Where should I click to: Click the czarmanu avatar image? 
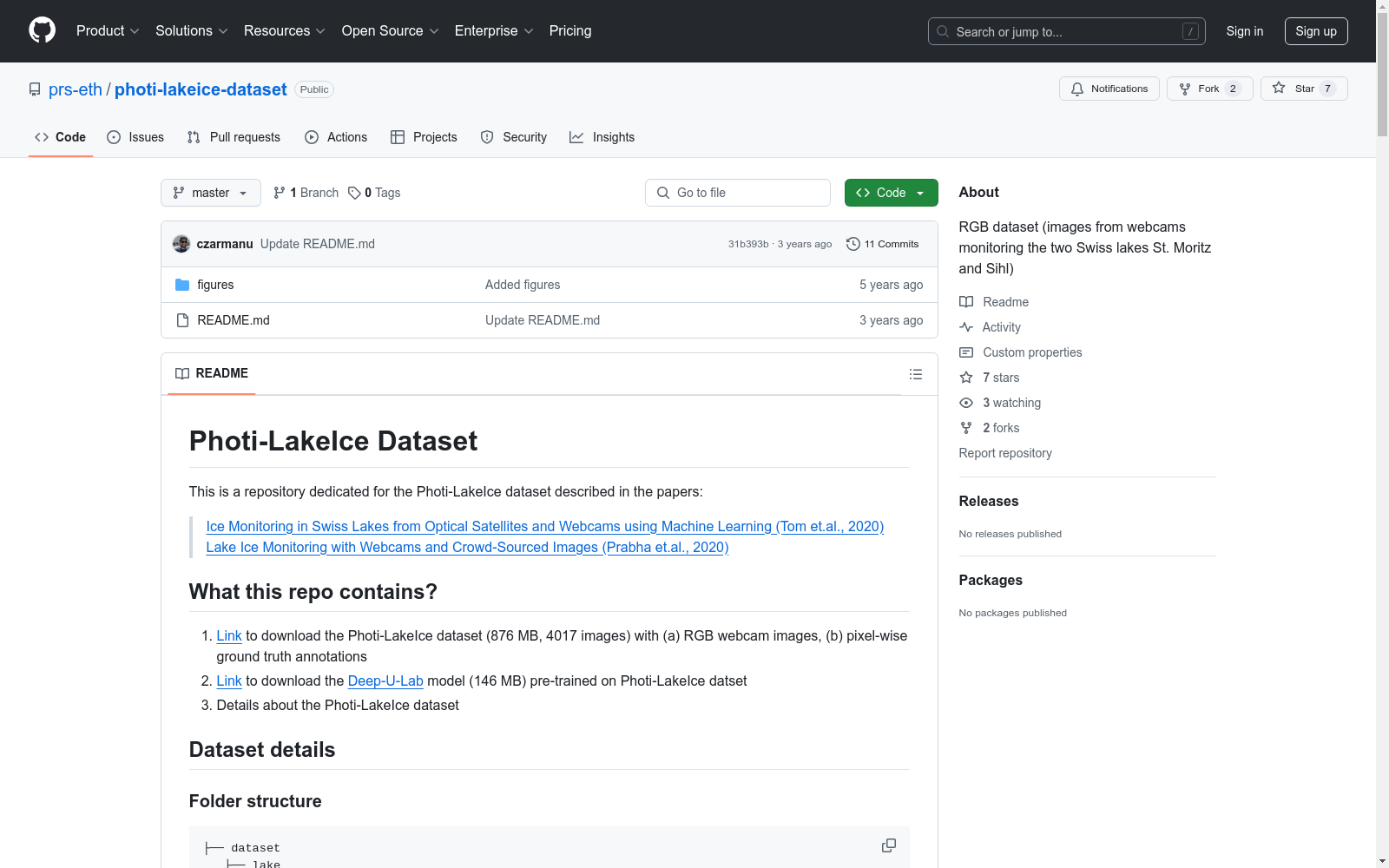pyautogui.click(x=181, y=244)
